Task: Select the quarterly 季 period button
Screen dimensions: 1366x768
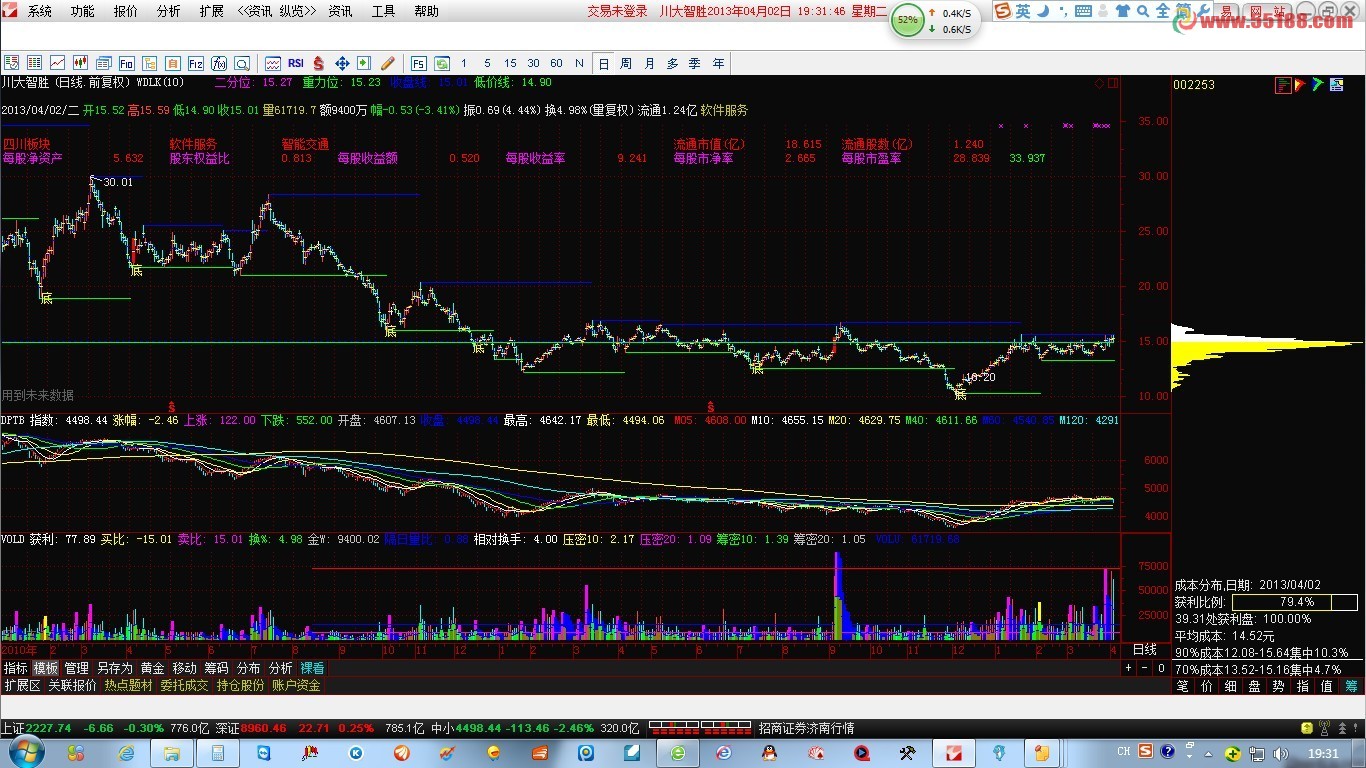Action: [x=695, y=63]
